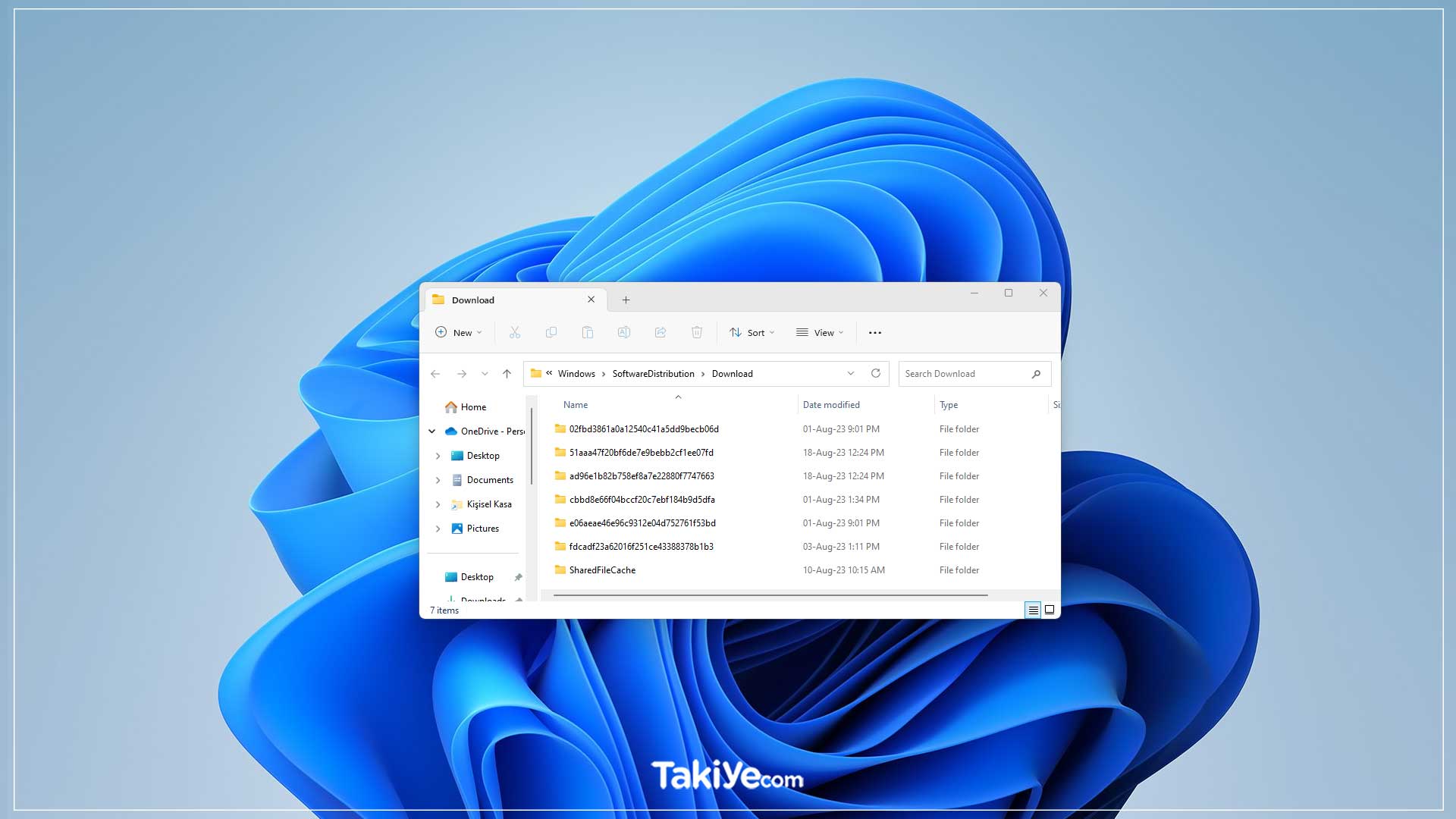Open recent locations chevron dropdown
1456x819 pixels.
pos(485,374)
